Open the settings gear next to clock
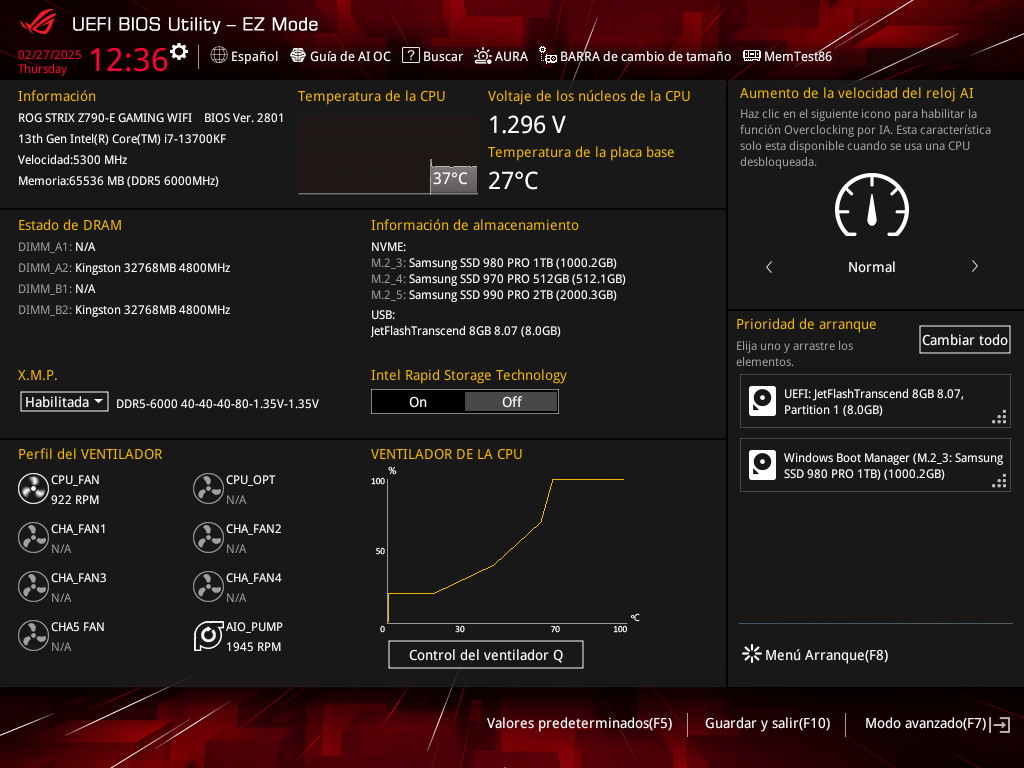Viewport: 1024px width, 768px height. pyautogui.click(x=179, y=52)
